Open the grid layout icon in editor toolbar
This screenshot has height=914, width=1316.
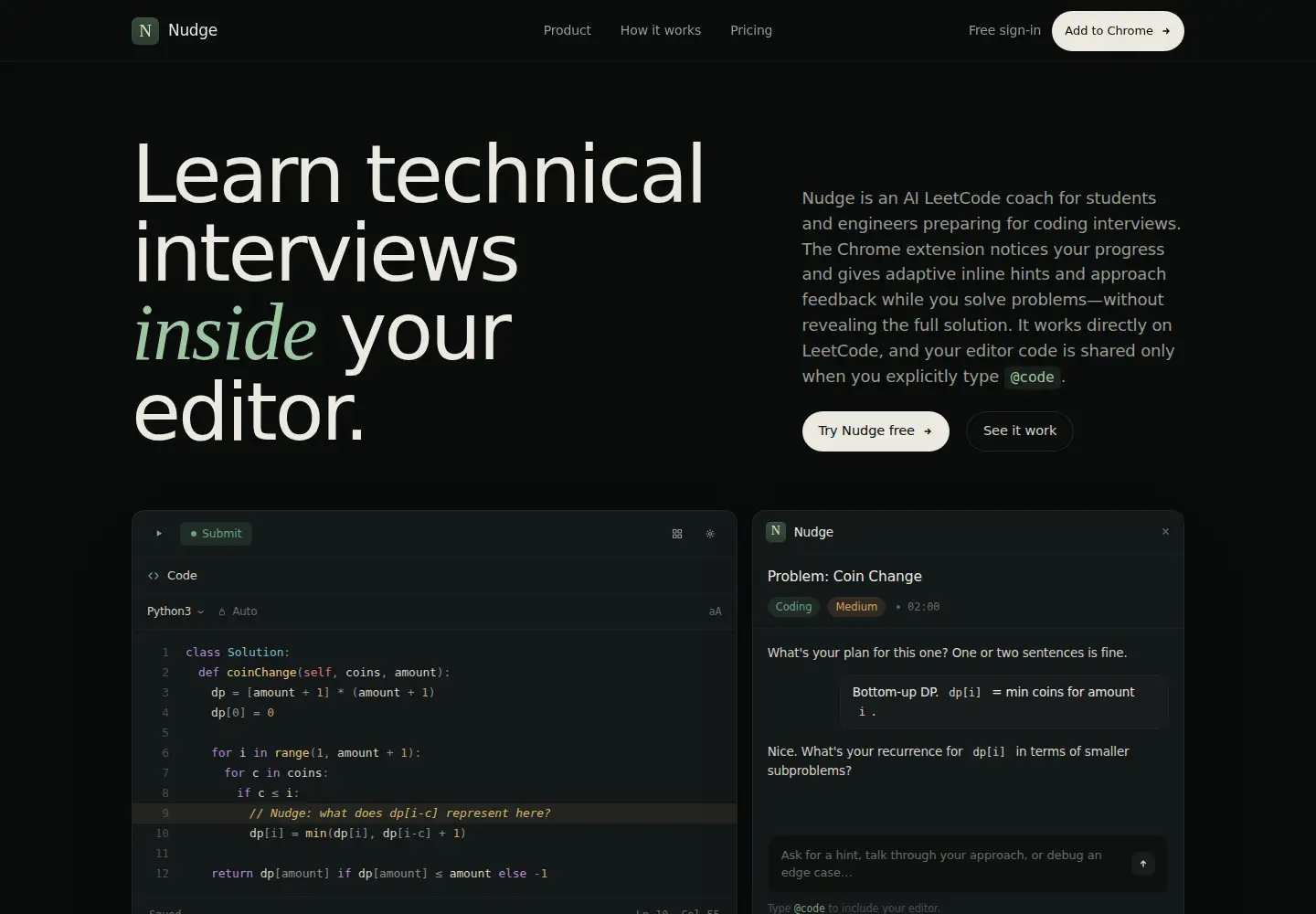(x=677, y=534)
